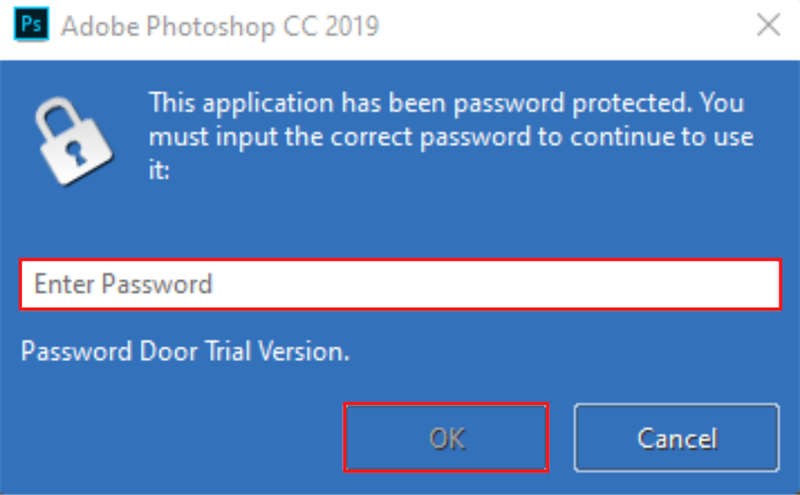Select the "Enter Password" placeholder text

click(x=123, y=284)
